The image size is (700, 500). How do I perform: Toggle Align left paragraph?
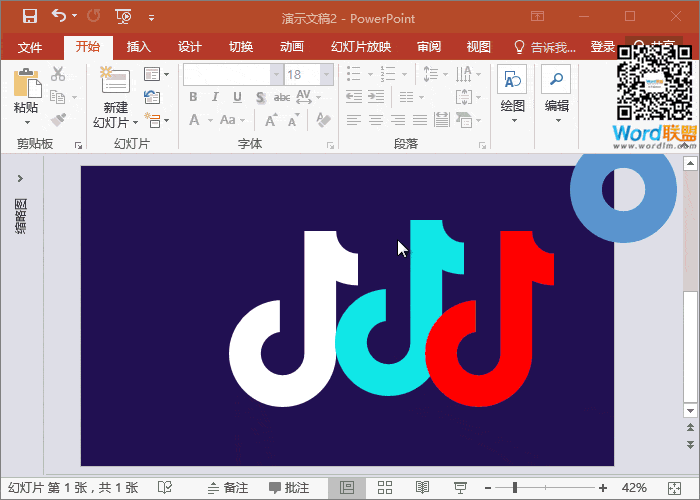click(x=354, y=120)
